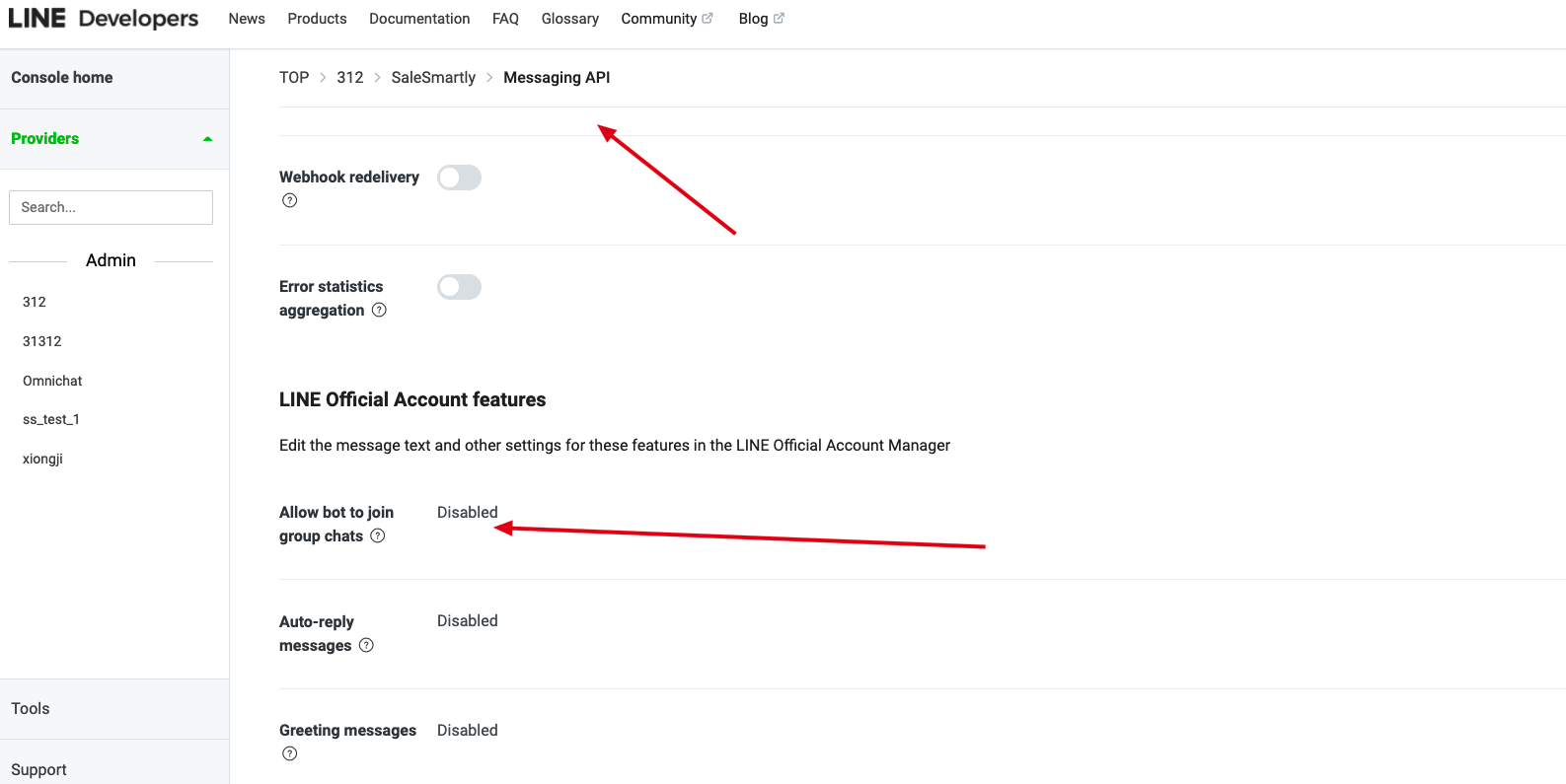1566x784 pixels.
Task: Click TOP in the breadcrumb
Action: 294,77
